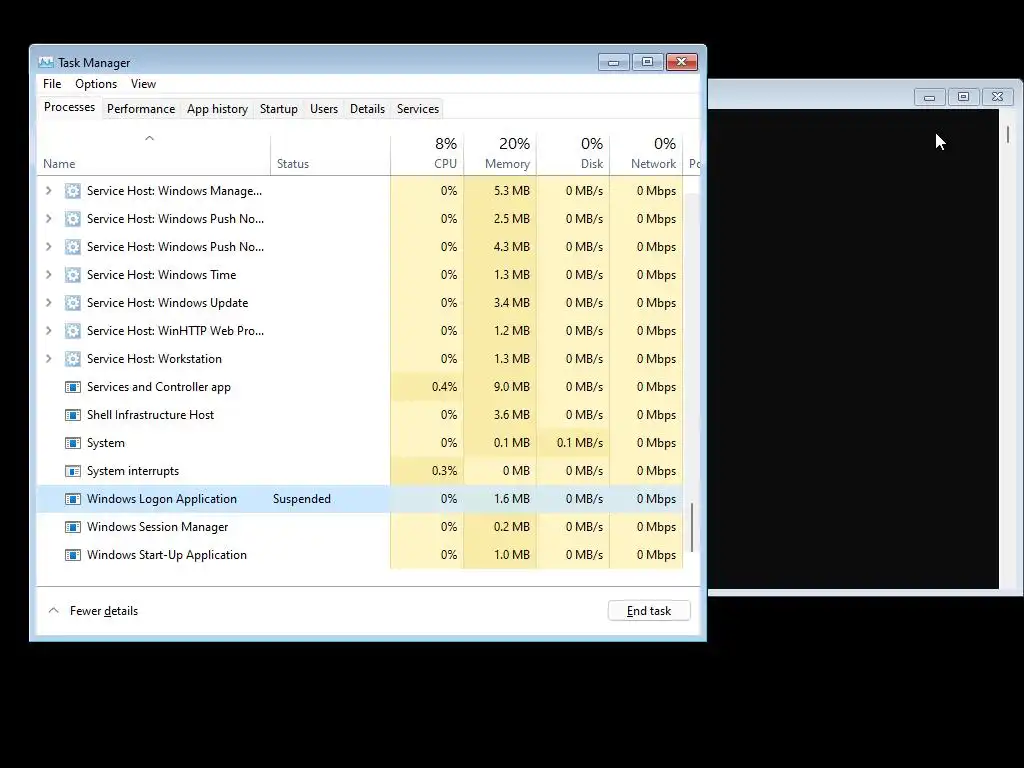This screenshot has height=768, width=1024.
Task: Click the gear icon of Service Host: Windows Time
Action: pyautogui.click(x=72, y=275)
